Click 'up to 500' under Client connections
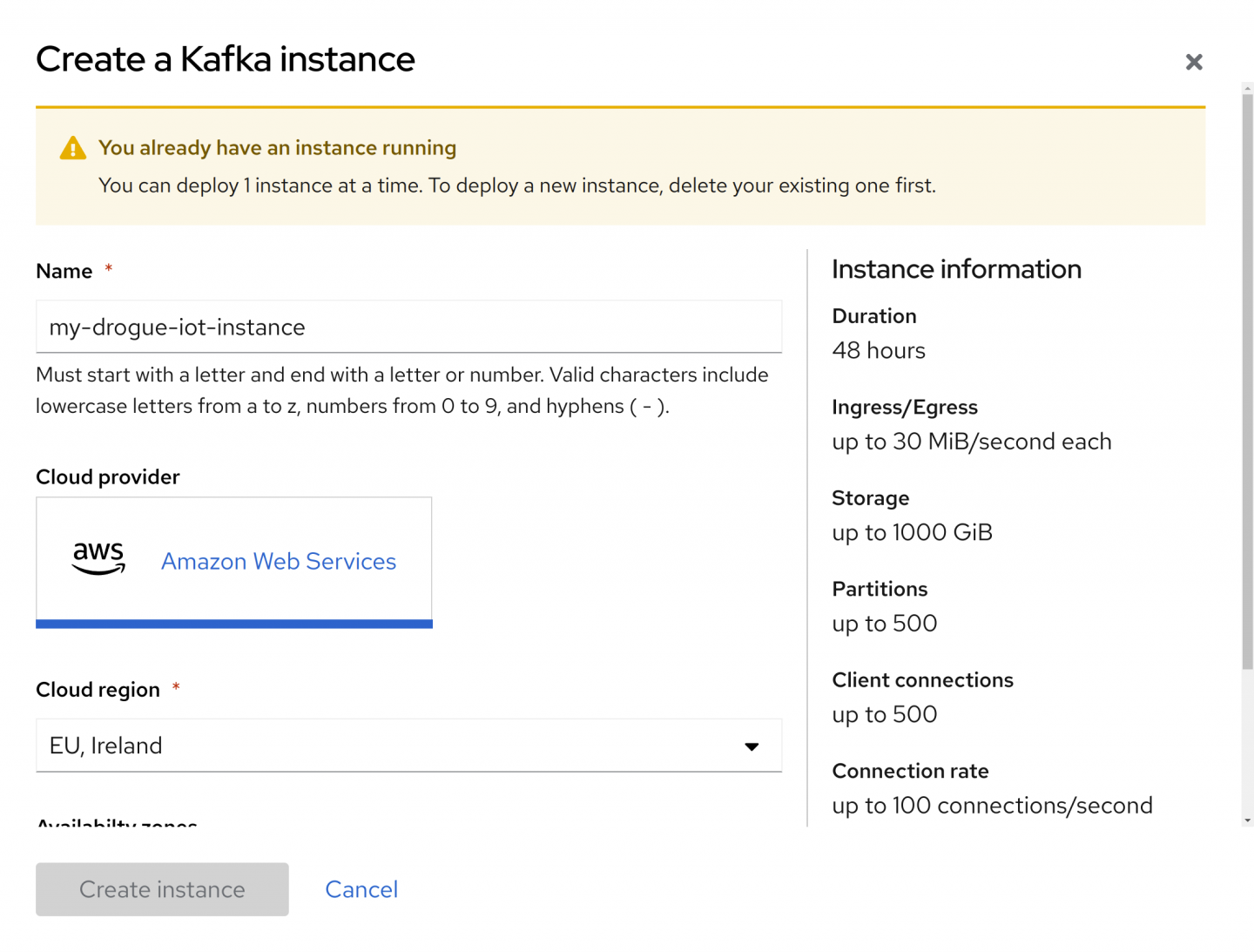The height and width of the screenshot is (952, 1254). (884, 714)
